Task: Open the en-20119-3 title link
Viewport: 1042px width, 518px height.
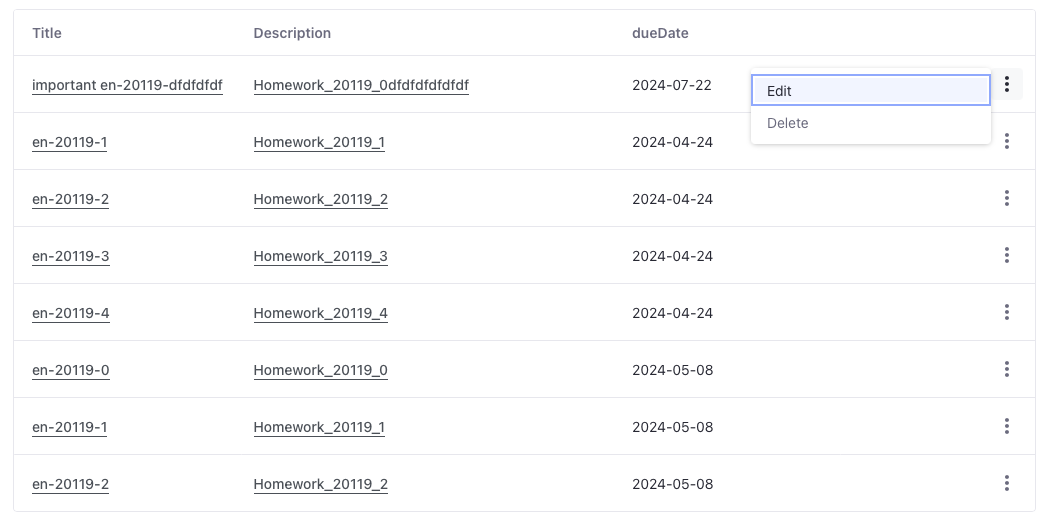Action: (x=70, y=257)
